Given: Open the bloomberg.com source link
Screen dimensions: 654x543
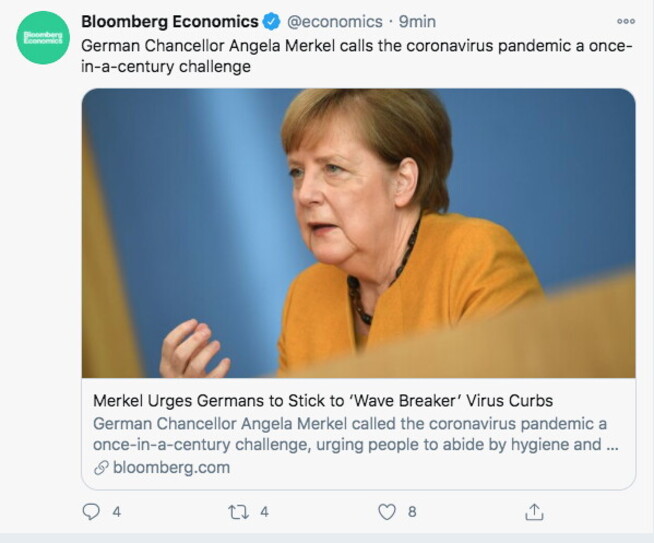Looking at the screenshot, I should click(171, 467).
